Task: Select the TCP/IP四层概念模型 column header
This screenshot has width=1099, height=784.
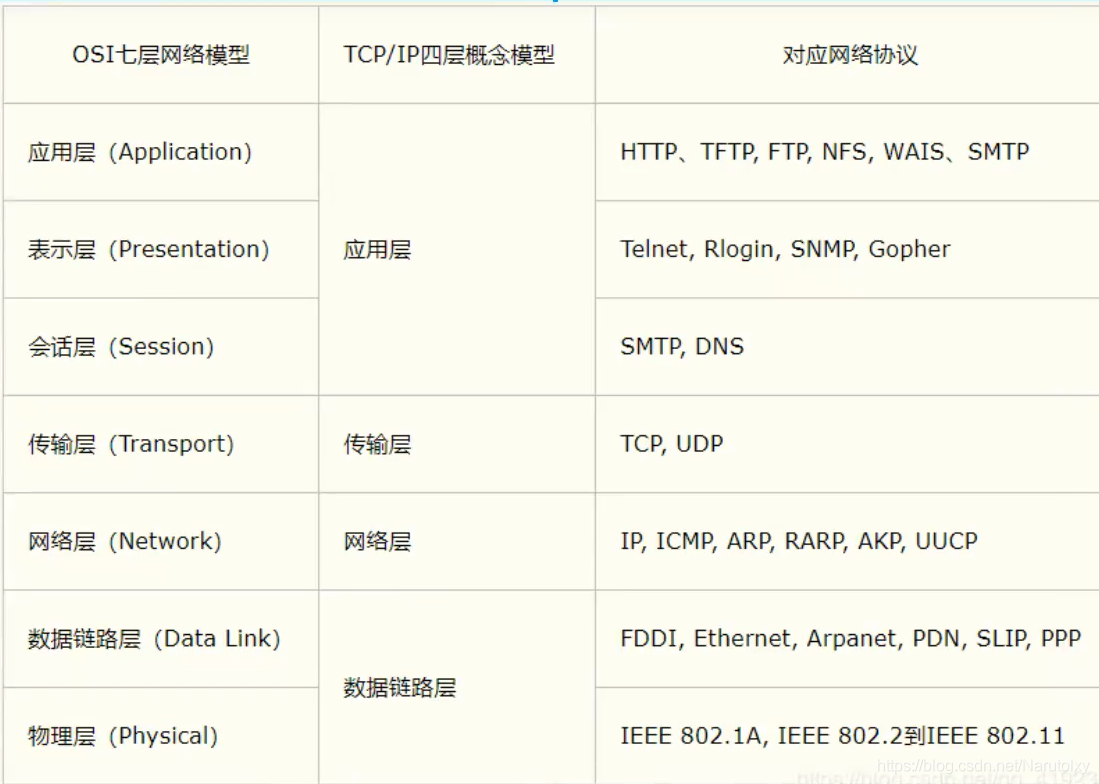Action: pos(457,55)
